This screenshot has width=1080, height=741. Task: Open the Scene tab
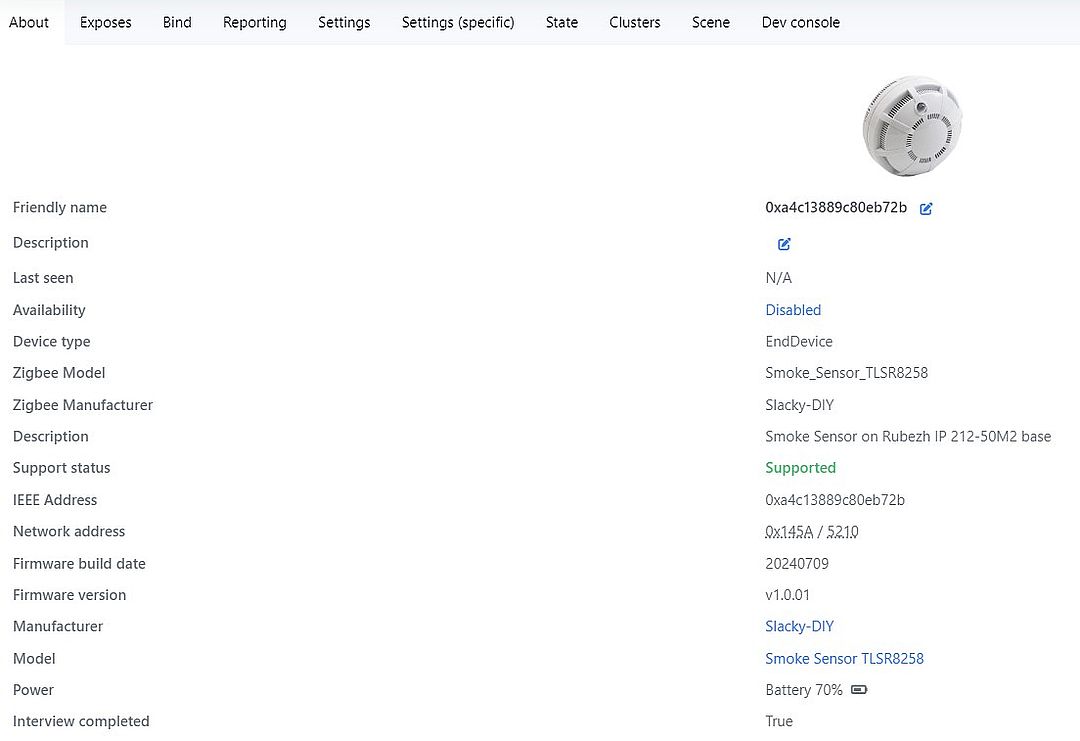[711, 22]
